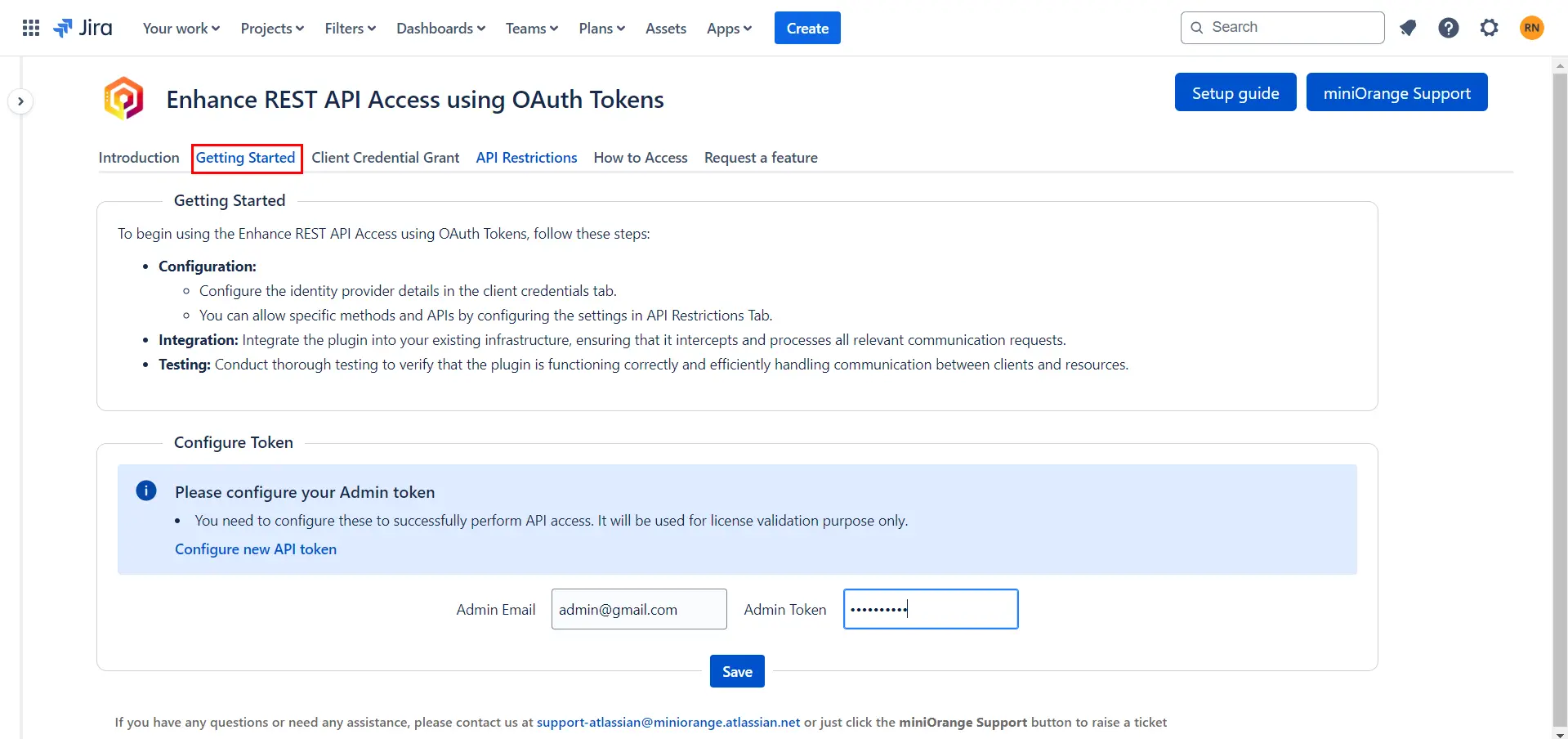This screenshot has height=739, width=1568.
Task: Follow the Configure new API token link
Action: [256, 549]
